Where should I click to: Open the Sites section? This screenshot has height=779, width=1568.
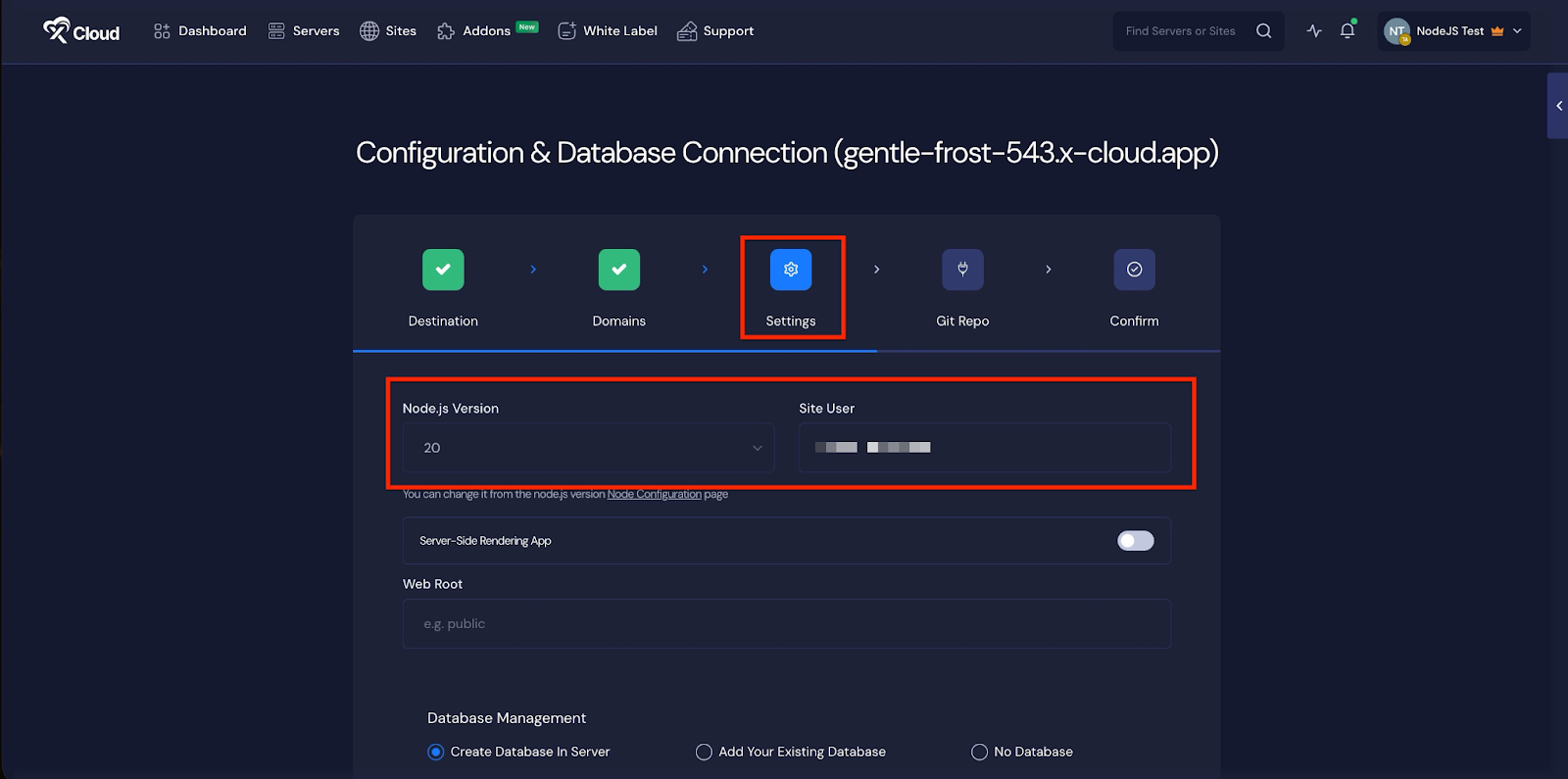388,31
